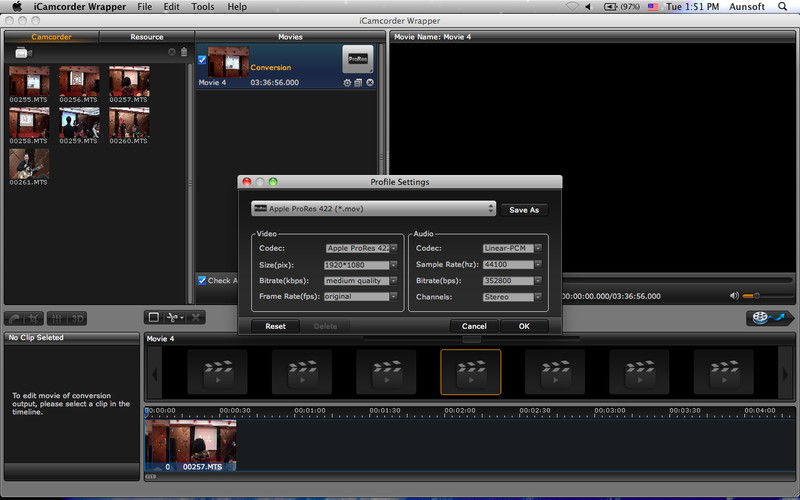Click the Aunsoft user menu
The image size is (800, 500).
(747, 7)
